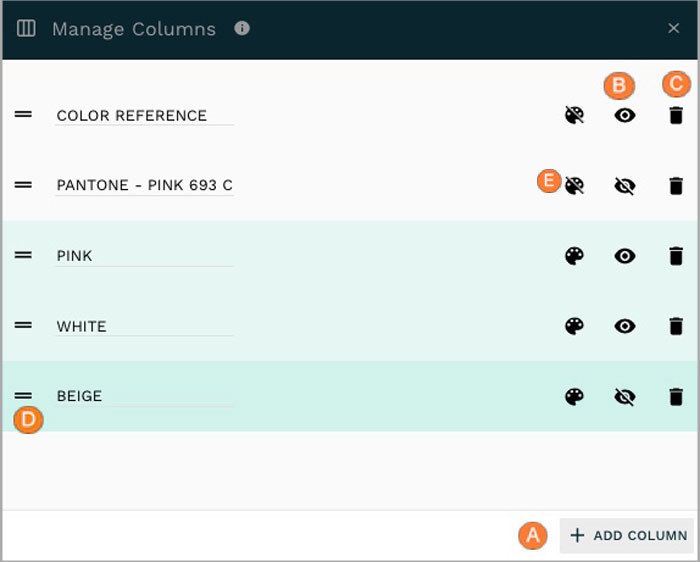Edit the PANTONE - PINK 693 C name field
This screenshot has height=562, width=700.
144,185
